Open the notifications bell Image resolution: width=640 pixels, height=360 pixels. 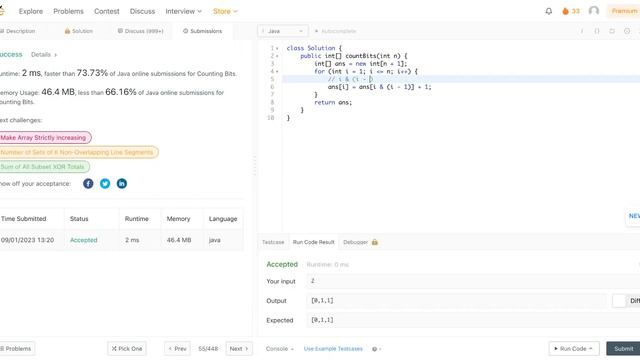(549, 11)
